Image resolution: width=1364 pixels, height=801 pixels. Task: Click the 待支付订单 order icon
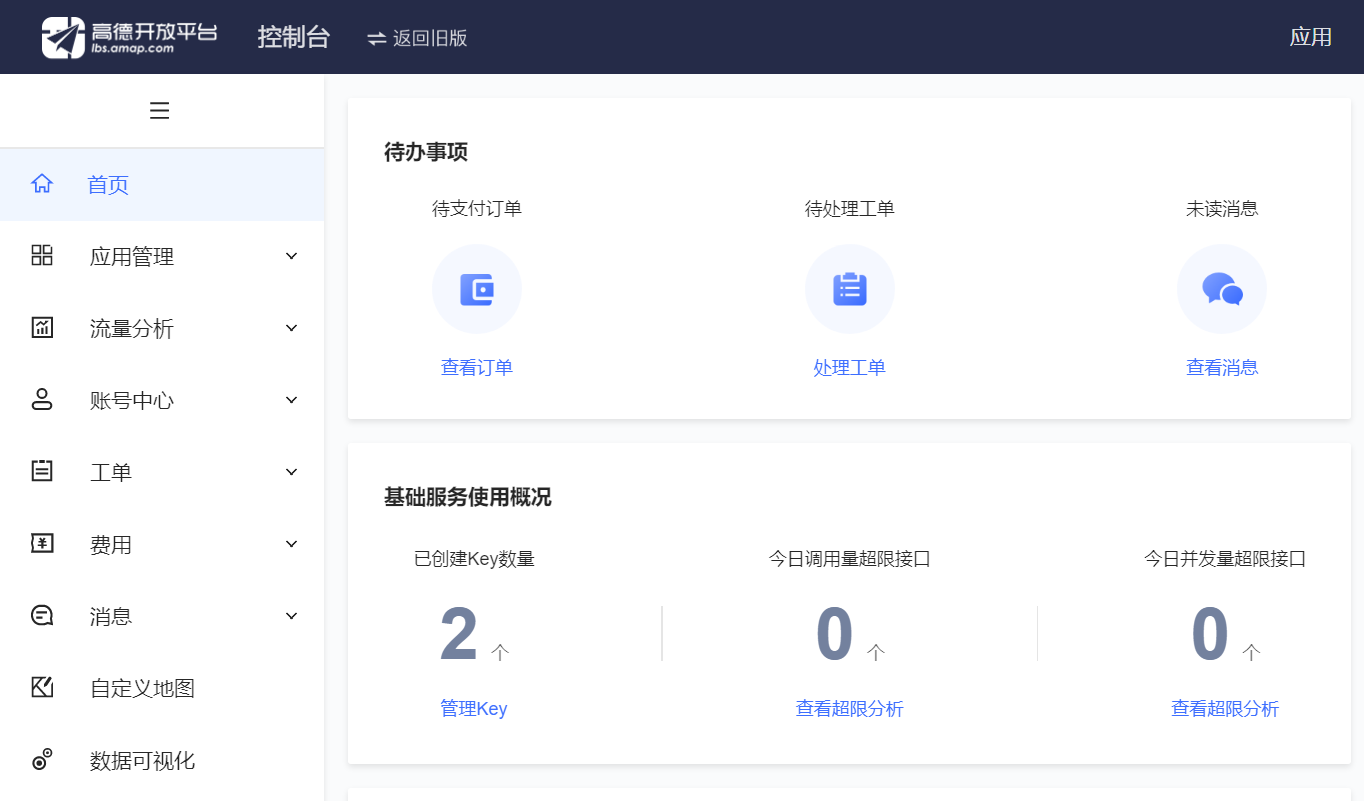(477, 288)
